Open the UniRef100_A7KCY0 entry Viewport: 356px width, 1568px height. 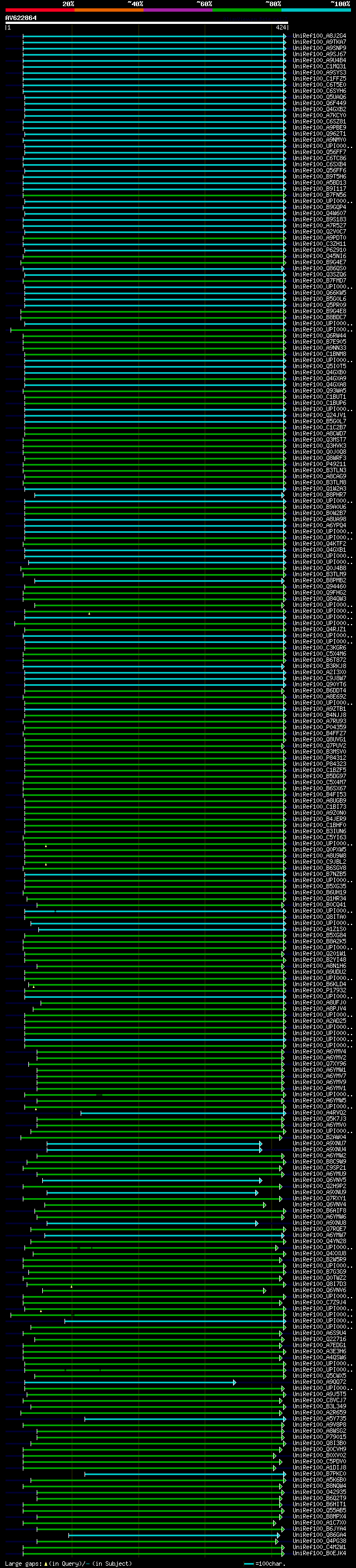319,116
